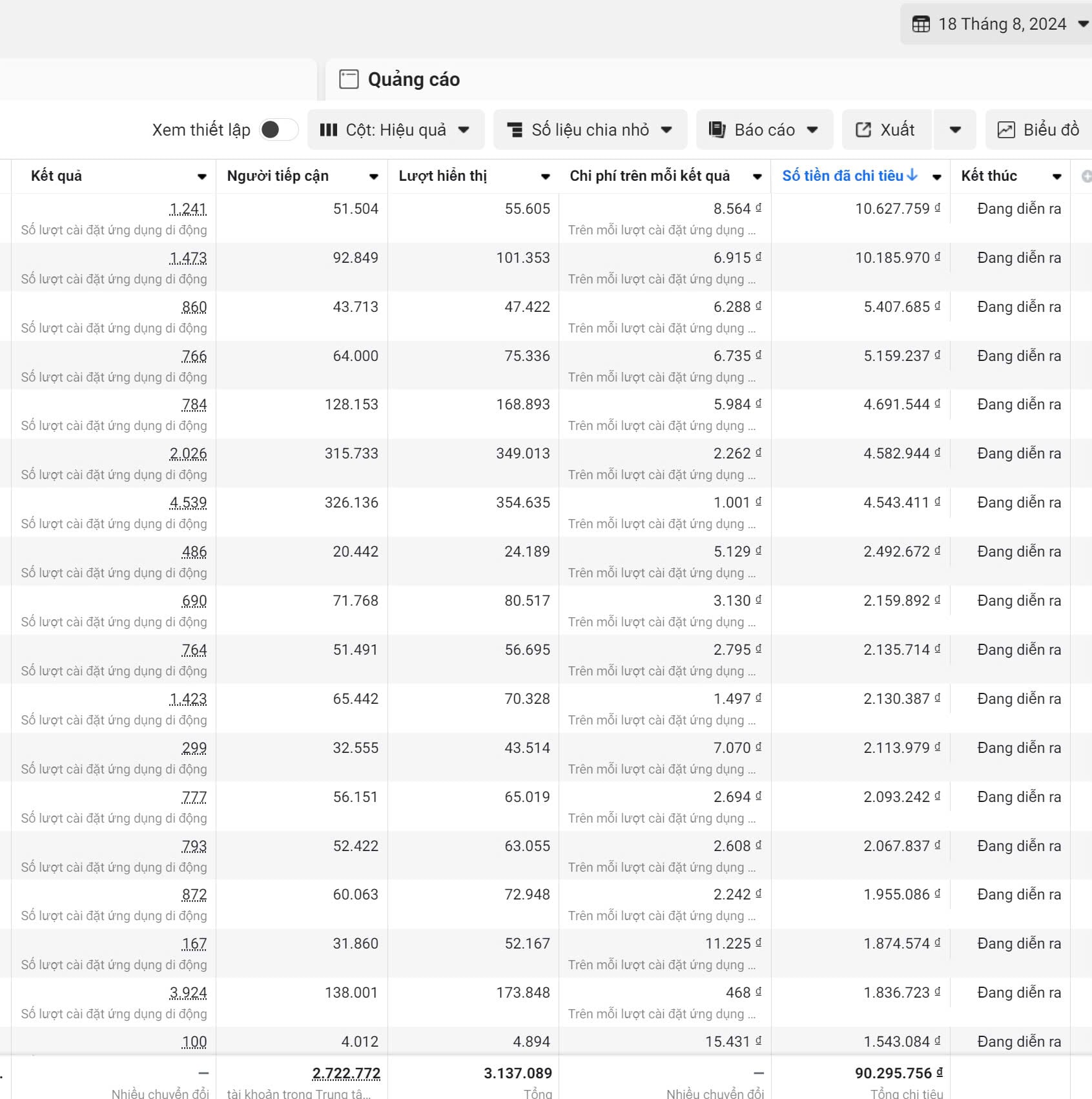The width and height of the screenshot is (1092, 1099).
Task: Click the result value 167
Action: [194, 944]
